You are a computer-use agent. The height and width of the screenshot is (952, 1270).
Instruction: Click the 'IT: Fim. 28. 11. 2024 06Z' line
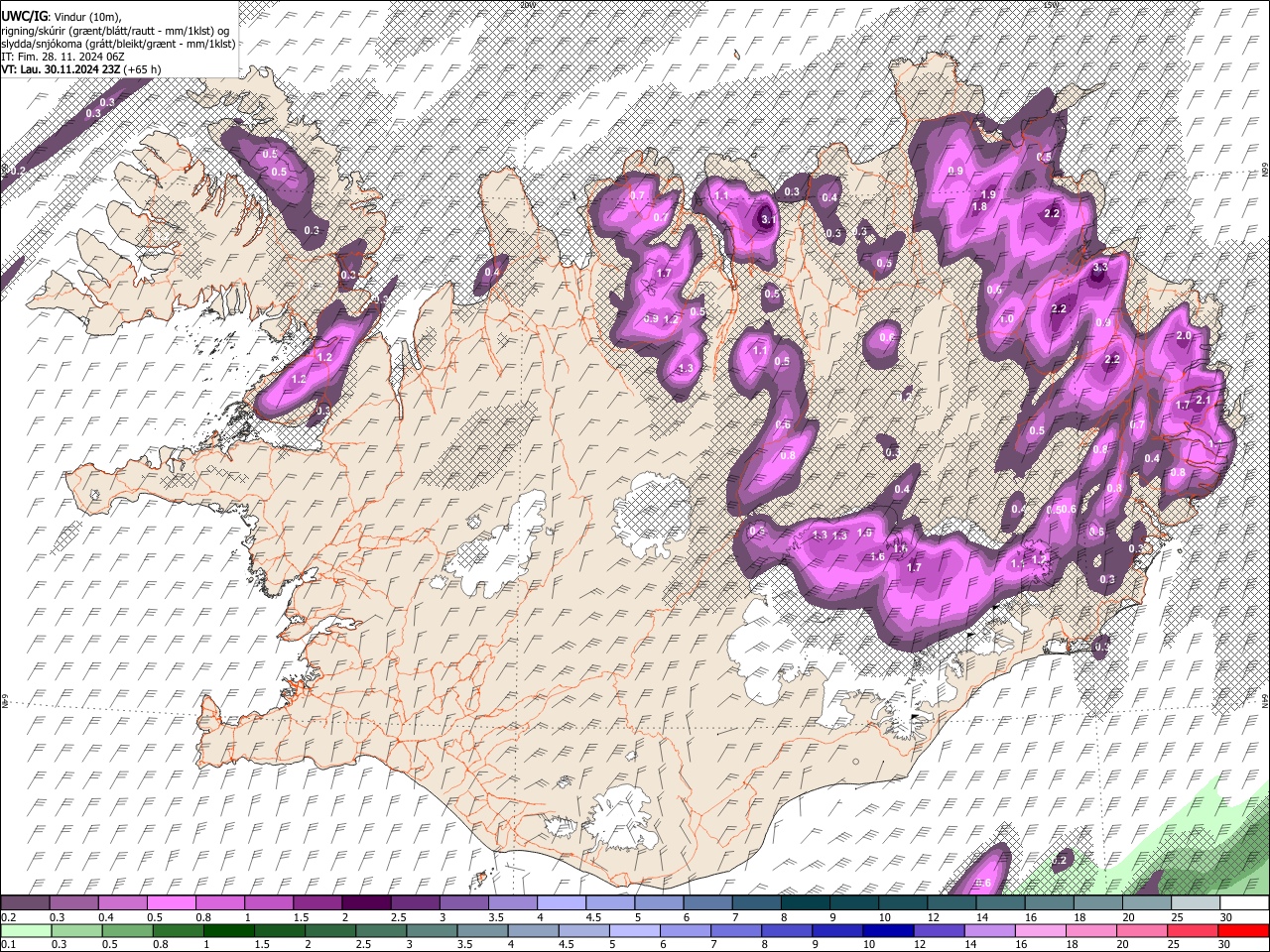point(63,57)
